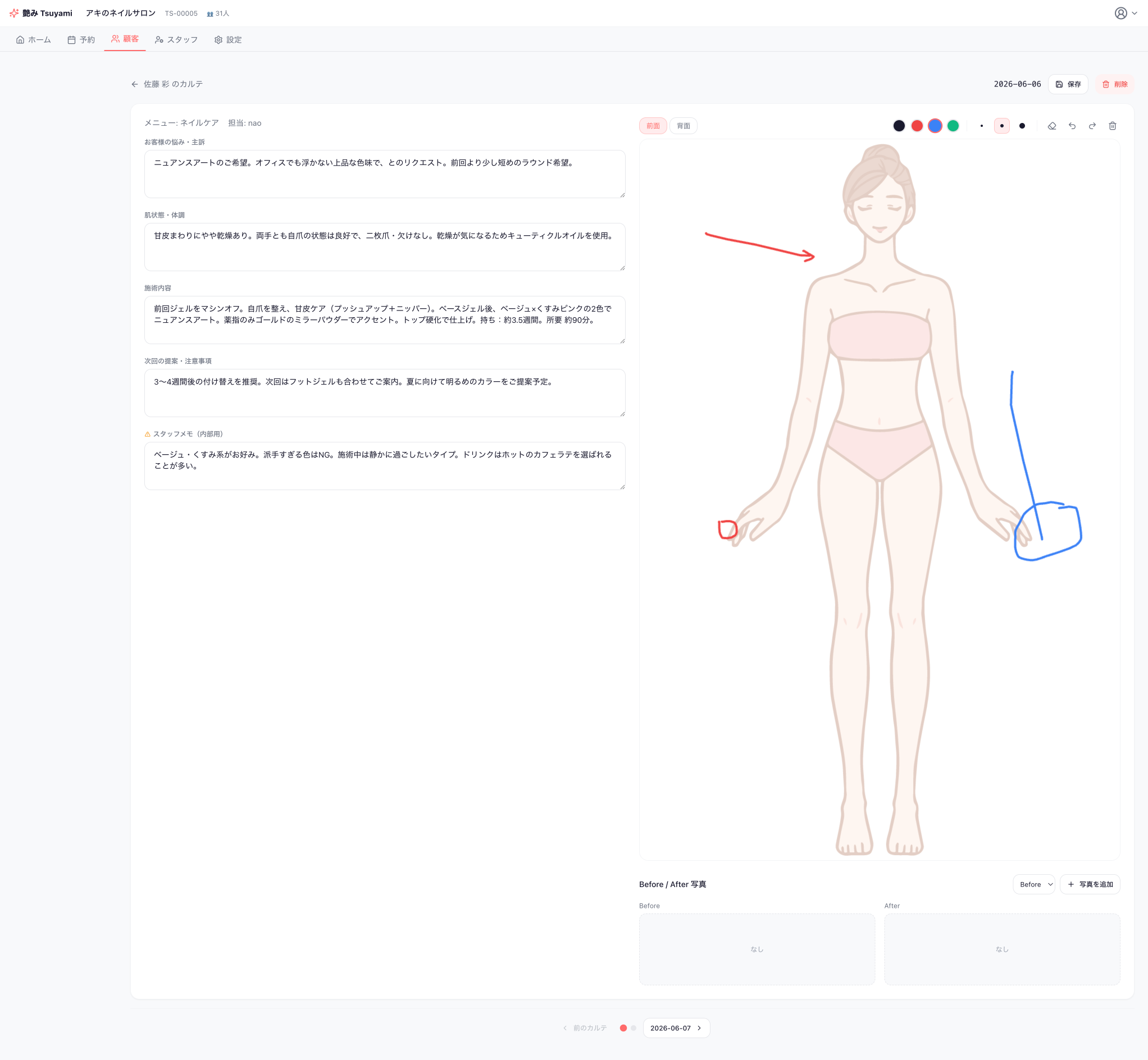
Task: Click 写真を追加 button
Action: [x=1090, y=884]
